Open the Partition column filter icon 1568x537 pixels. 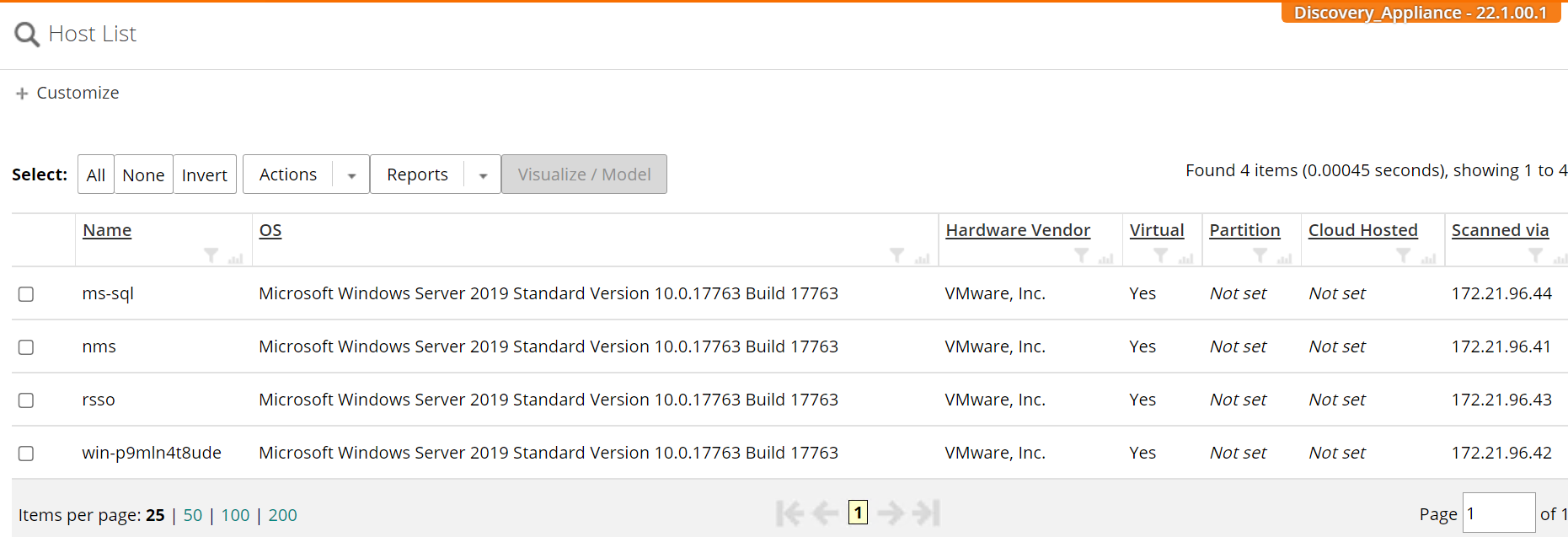pos(1260,255)
